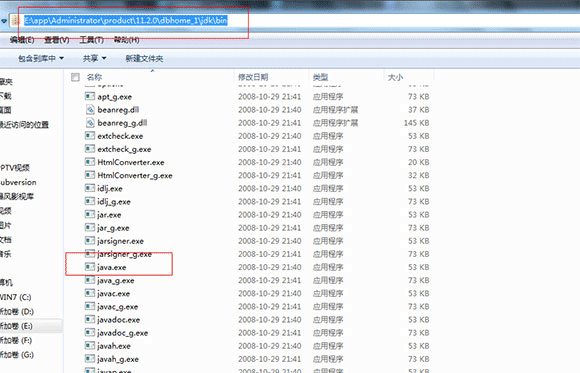The width and height of the screenshot is (580, 373).
Task: Open the 工具(T) menu
Action: [x=91, y=40]
